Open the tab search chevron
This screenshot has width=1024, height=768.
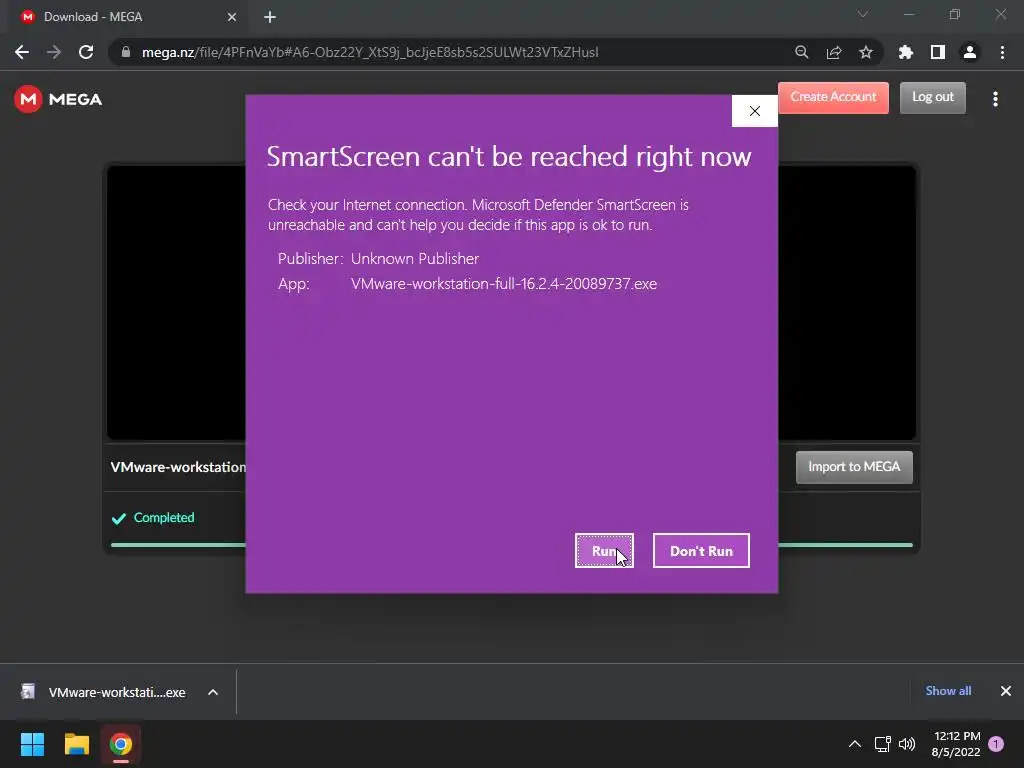click(863, 14)
